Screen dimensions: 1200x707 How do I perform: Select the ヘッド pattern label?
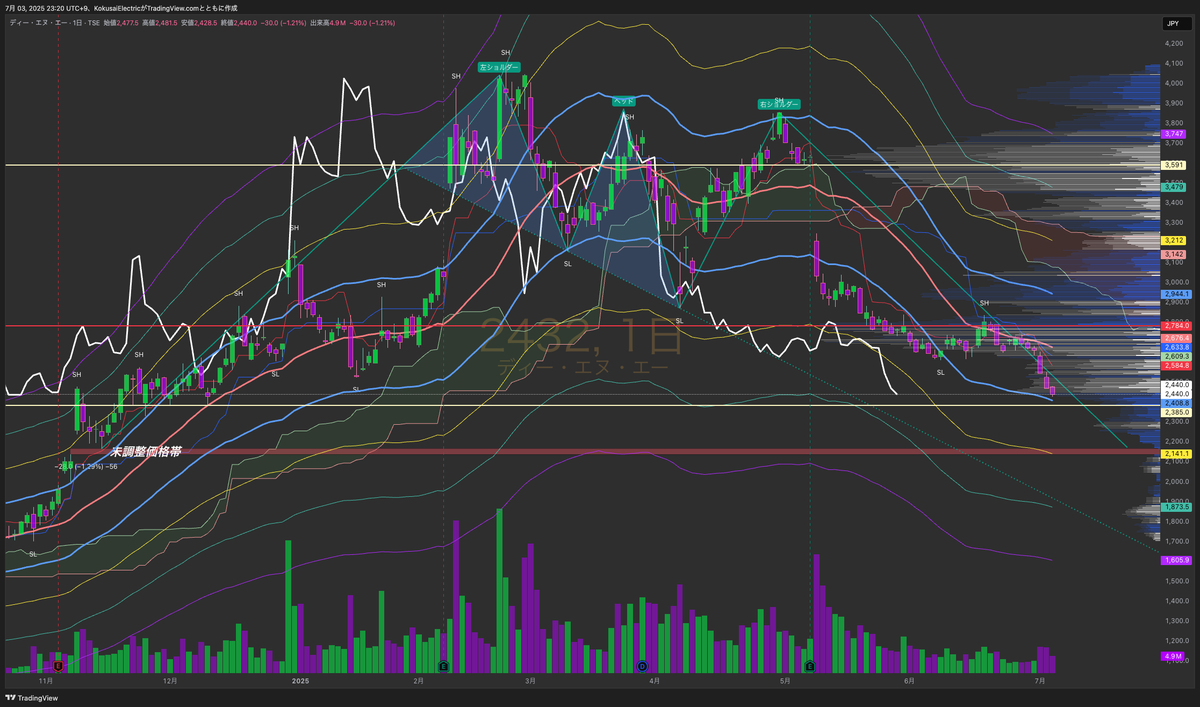point(623,101)
